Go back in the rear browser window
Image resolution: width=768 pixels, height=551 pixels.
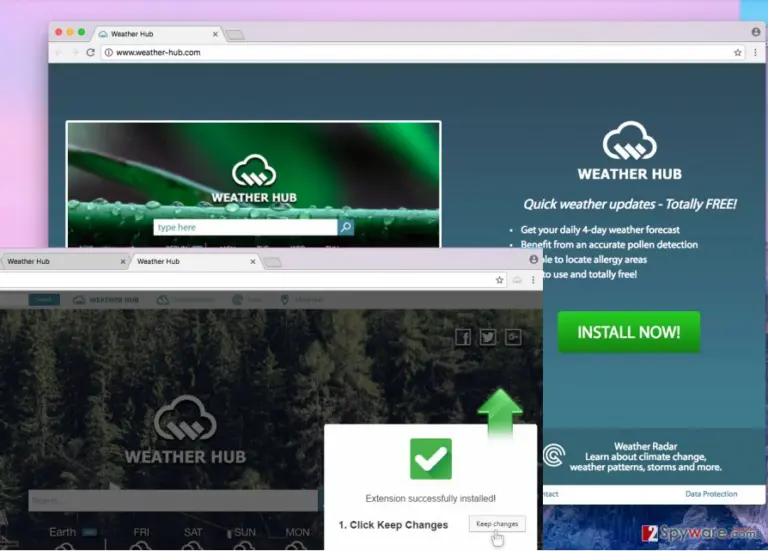[x=59, y=52]
